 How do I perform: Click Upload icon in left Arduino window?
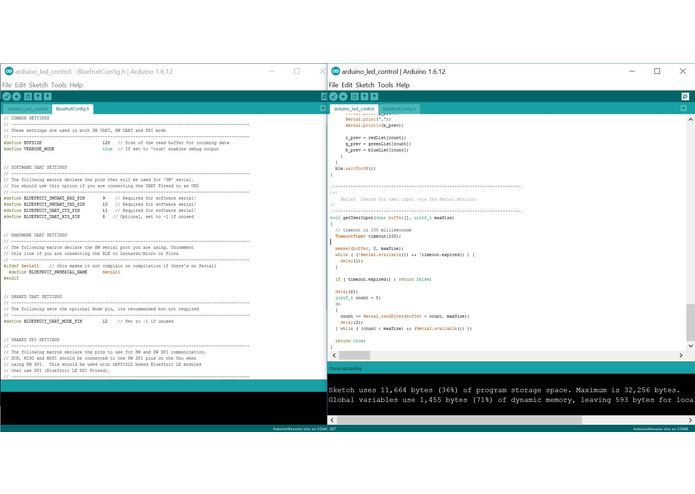(x=16, y=97)
